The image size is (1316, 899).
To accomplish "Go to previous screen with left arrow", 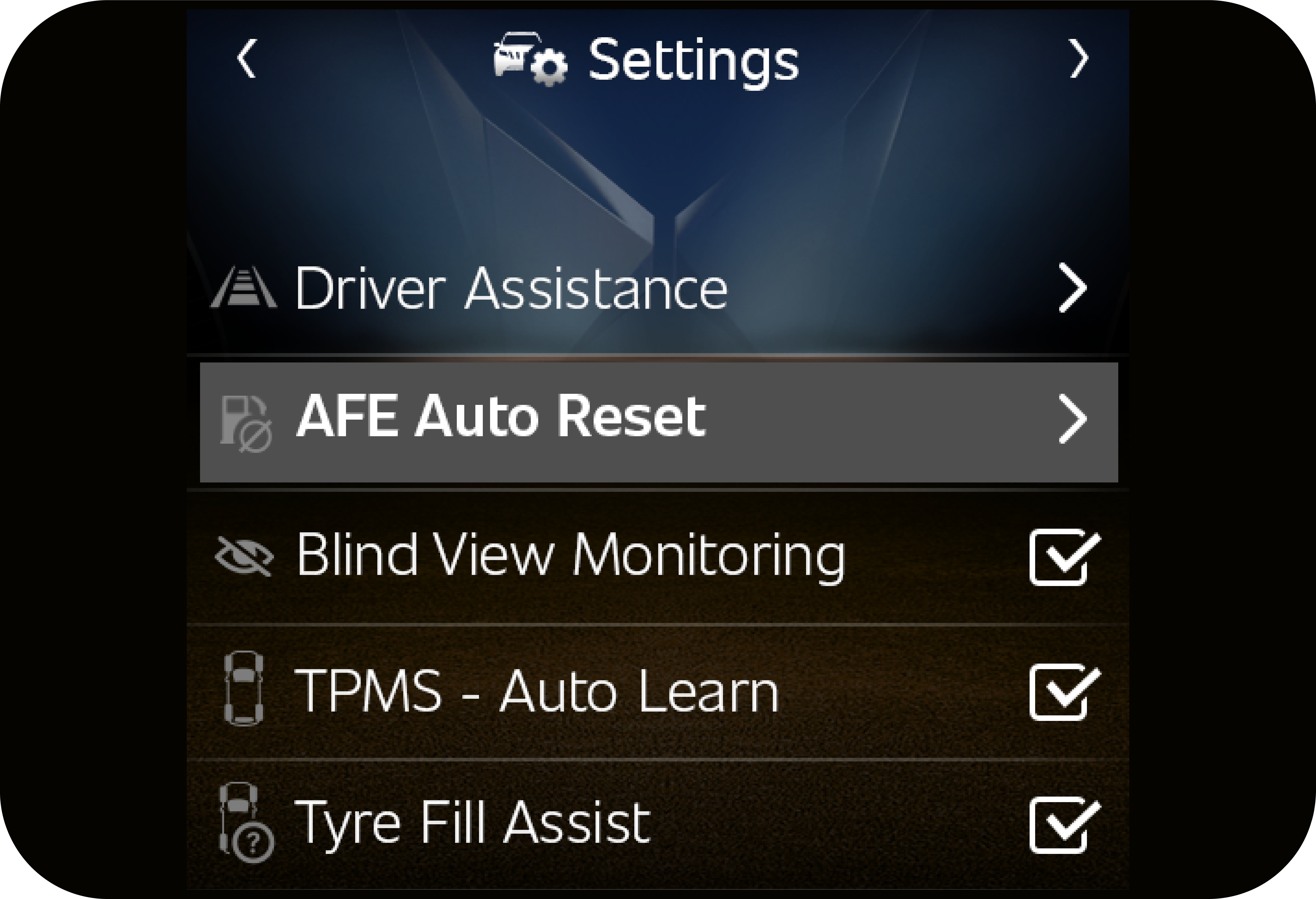I will (x=247, y=58).
